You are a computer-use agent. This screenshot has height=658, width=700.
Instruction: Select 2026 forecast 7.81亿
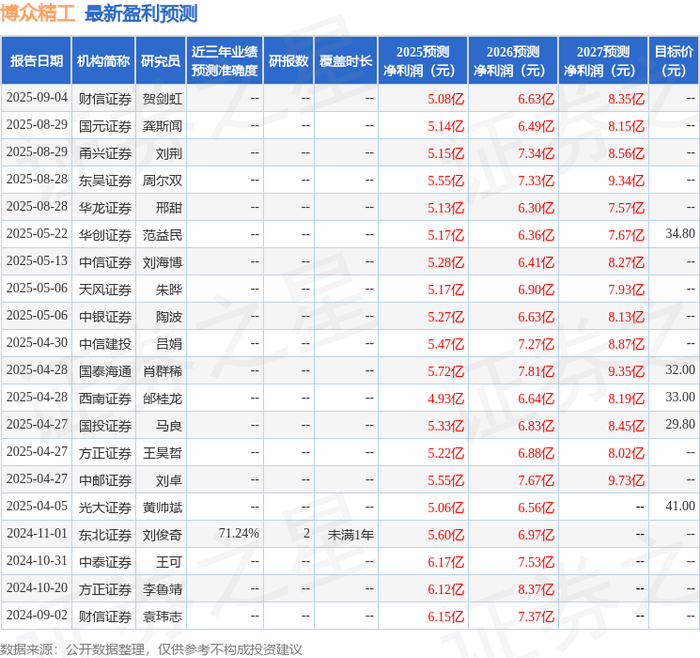536,371
